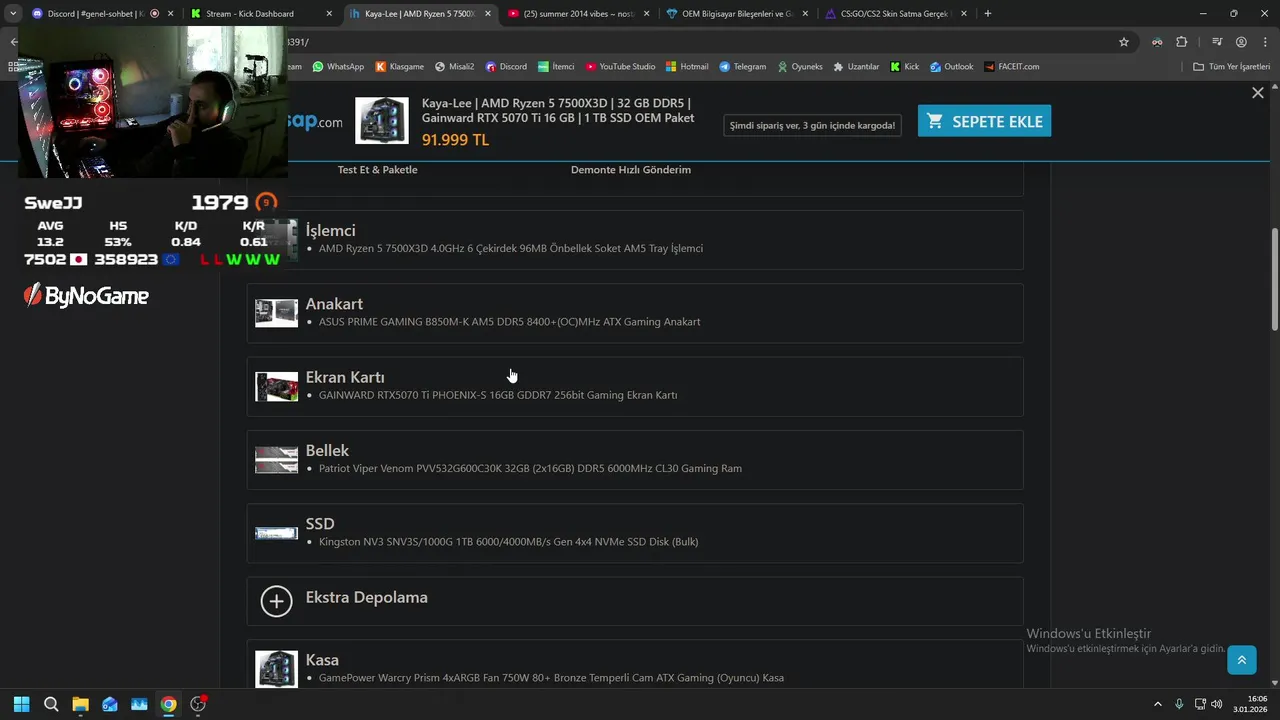Open the Tüm Yer İşaretleri bookmarks folder
The height and width of the screenshot is (720, 1280).
(x=1231, y=67)
